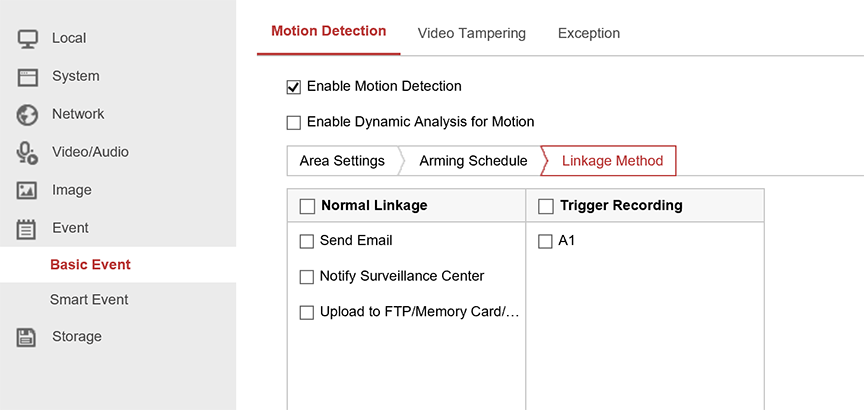Click the Event calendar icon

(27, 229)
